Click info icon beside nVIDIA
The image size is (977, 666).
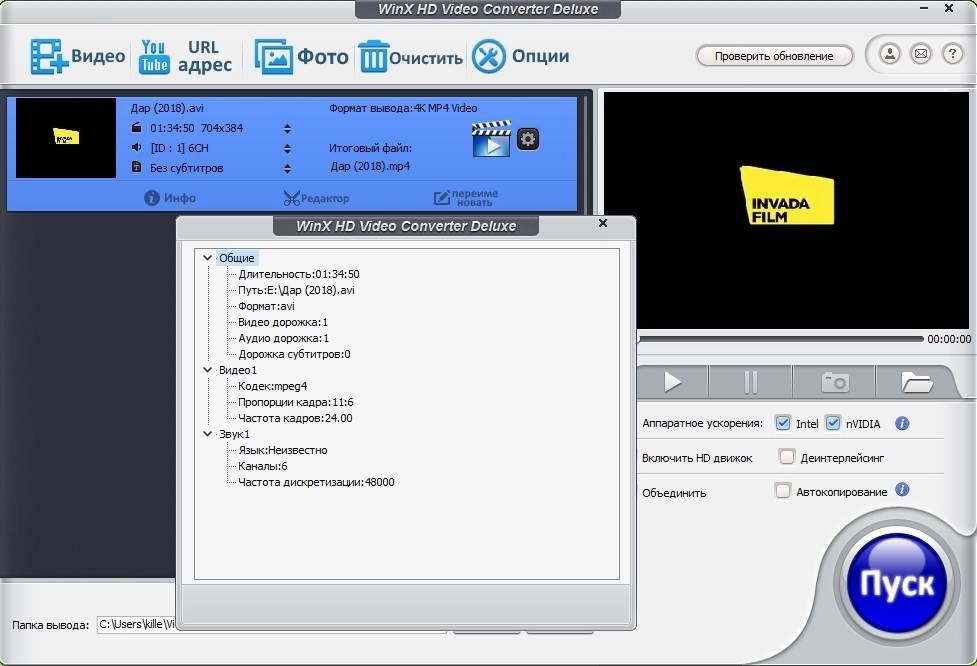point(902,424)
